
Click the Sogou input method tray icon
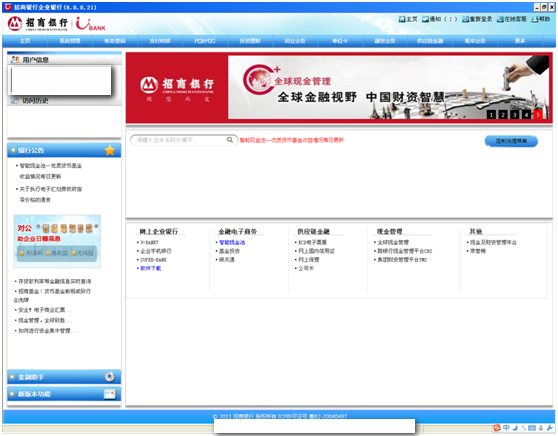497,427
